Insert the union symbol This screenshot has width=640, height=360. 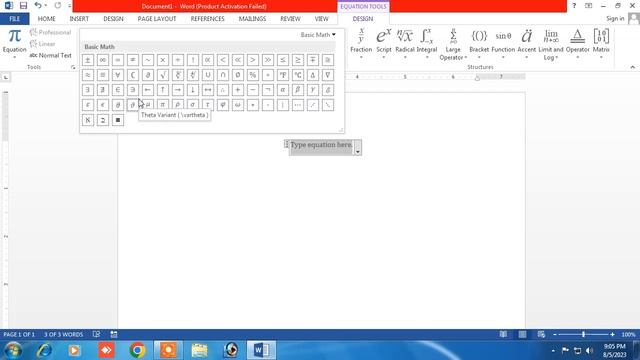[x=208, y=75]
